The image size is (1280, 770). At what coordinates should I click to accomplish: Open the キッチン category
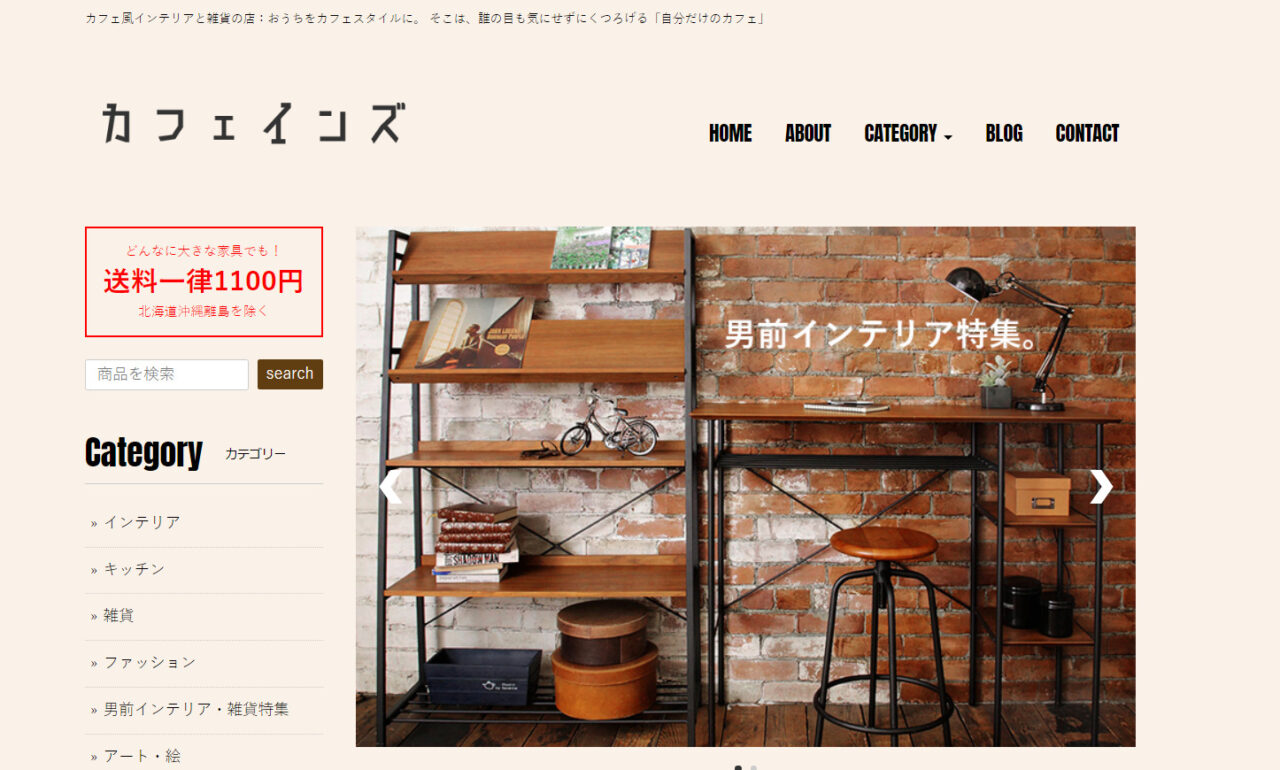(134, 569)
